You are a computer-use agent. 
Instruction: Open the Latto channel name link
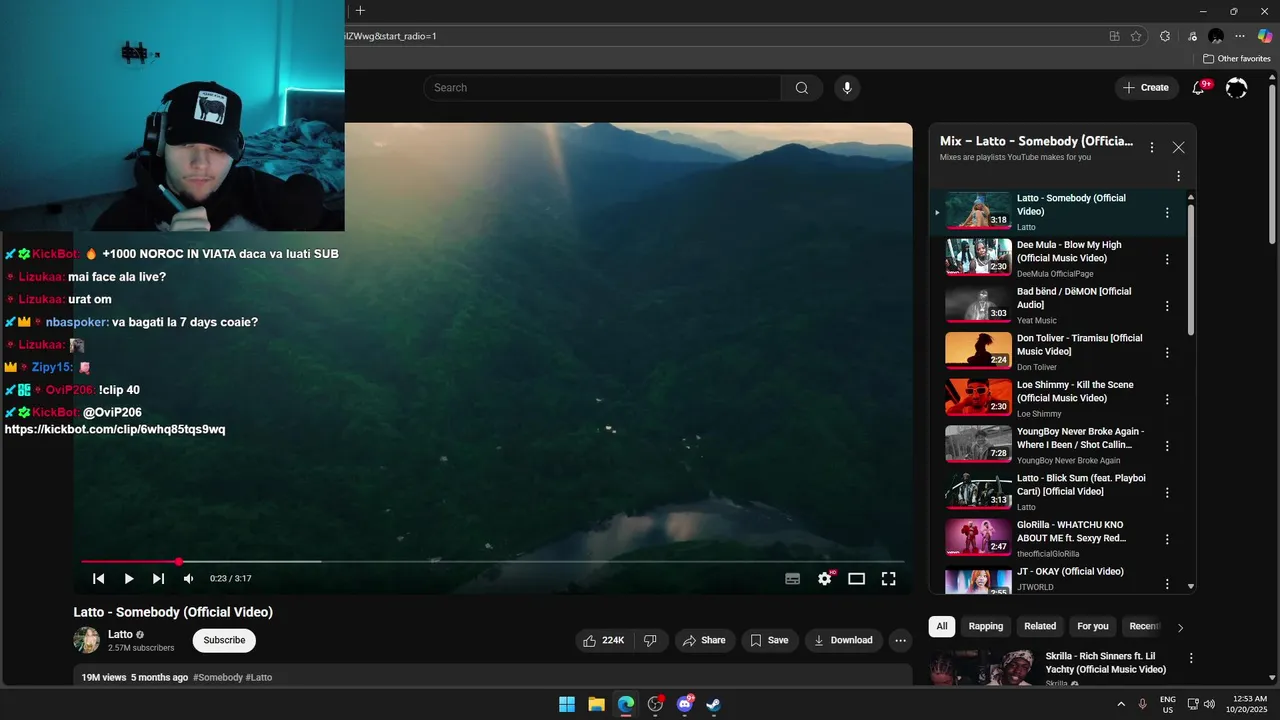pos(120,634)
